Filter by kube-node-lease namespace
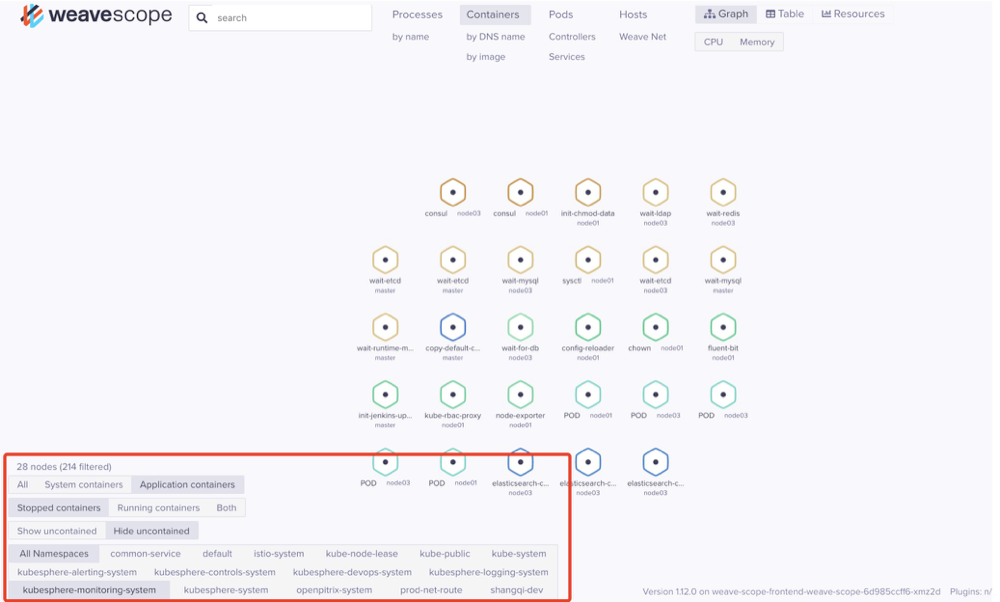The image size is (1000, 602). pyautogui.click(x=362, y=554)
